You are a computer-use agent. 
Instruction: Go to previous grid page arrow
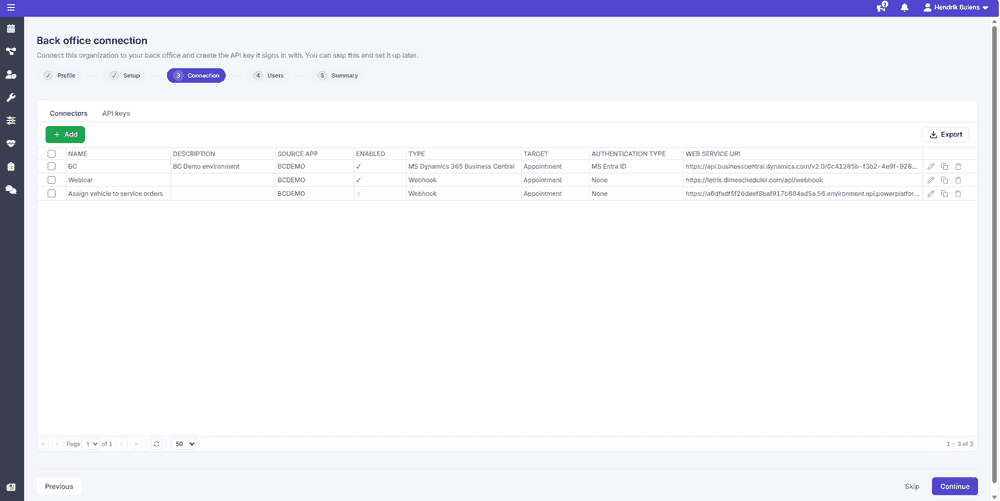point(57,444)
